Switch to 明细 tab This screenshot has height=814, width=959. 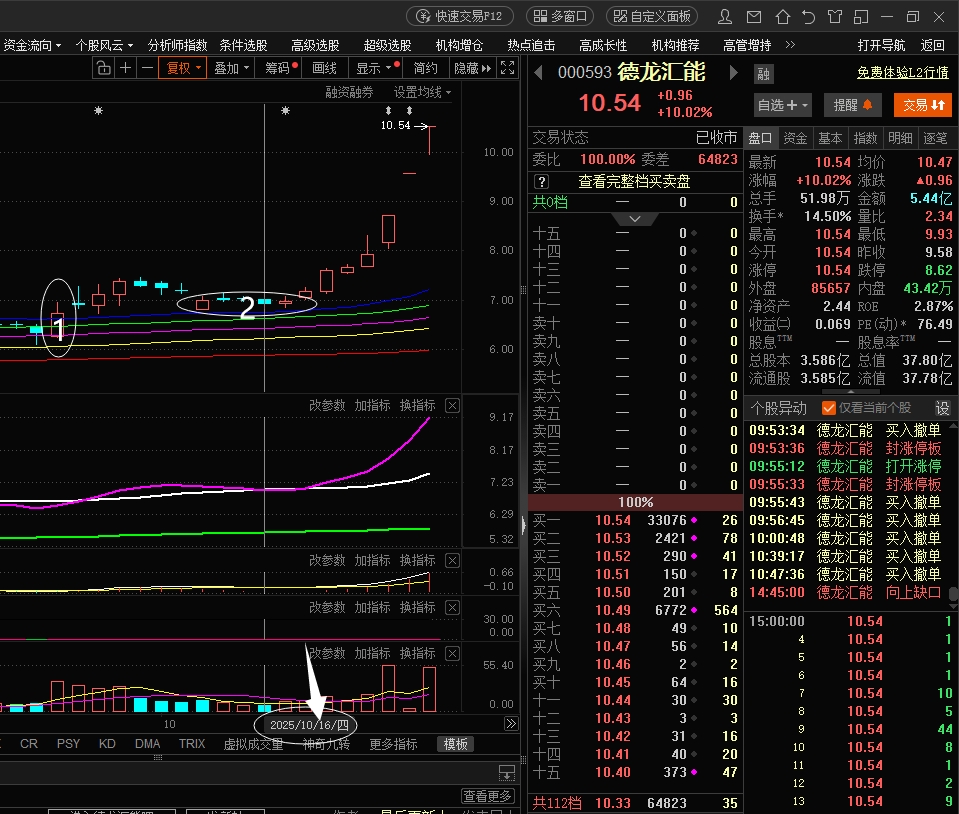tap(900, 138)
